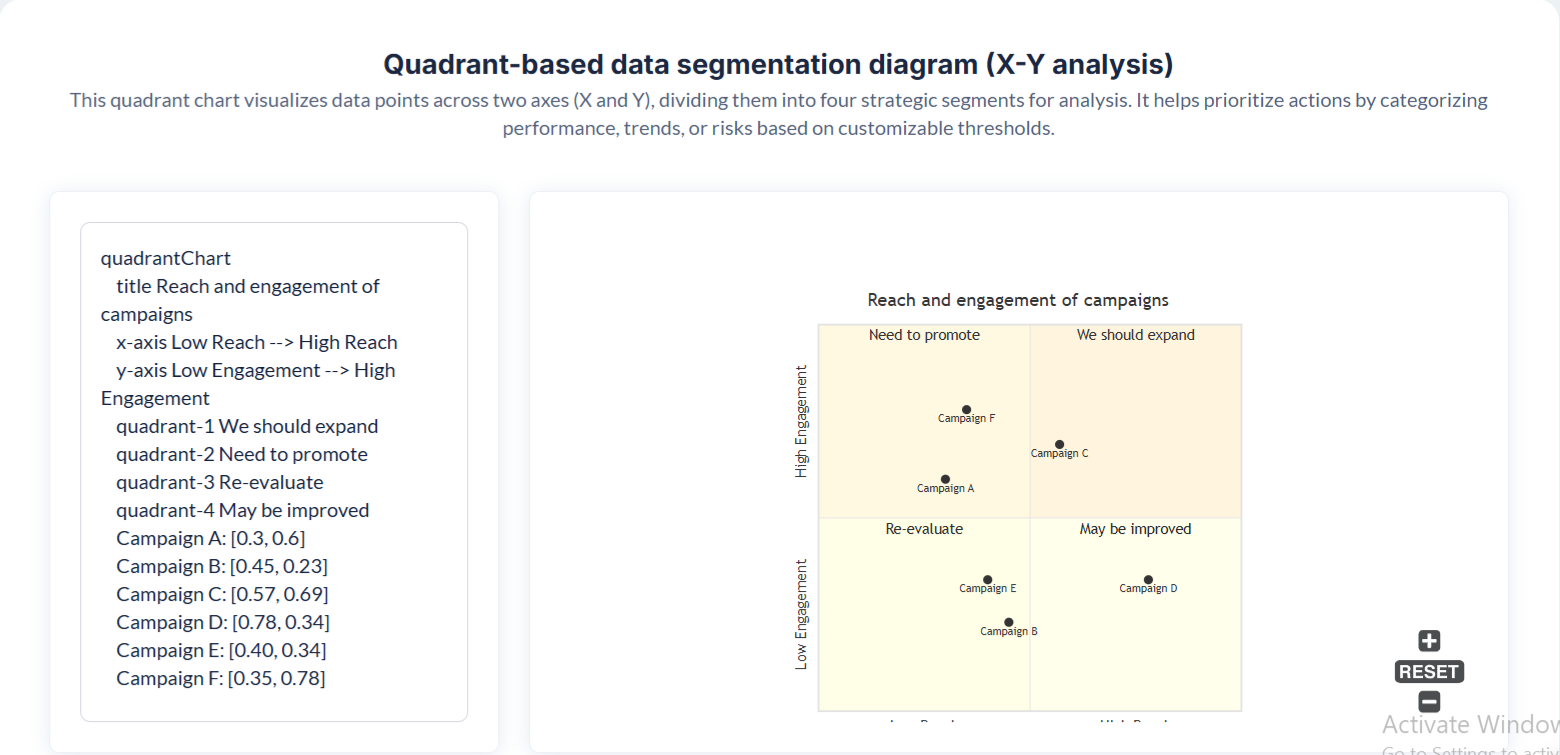The height and width of the screenshot is (755, 1560).
Task: Click the Campaign C data point dot
Action: (x=1060, y=444)
